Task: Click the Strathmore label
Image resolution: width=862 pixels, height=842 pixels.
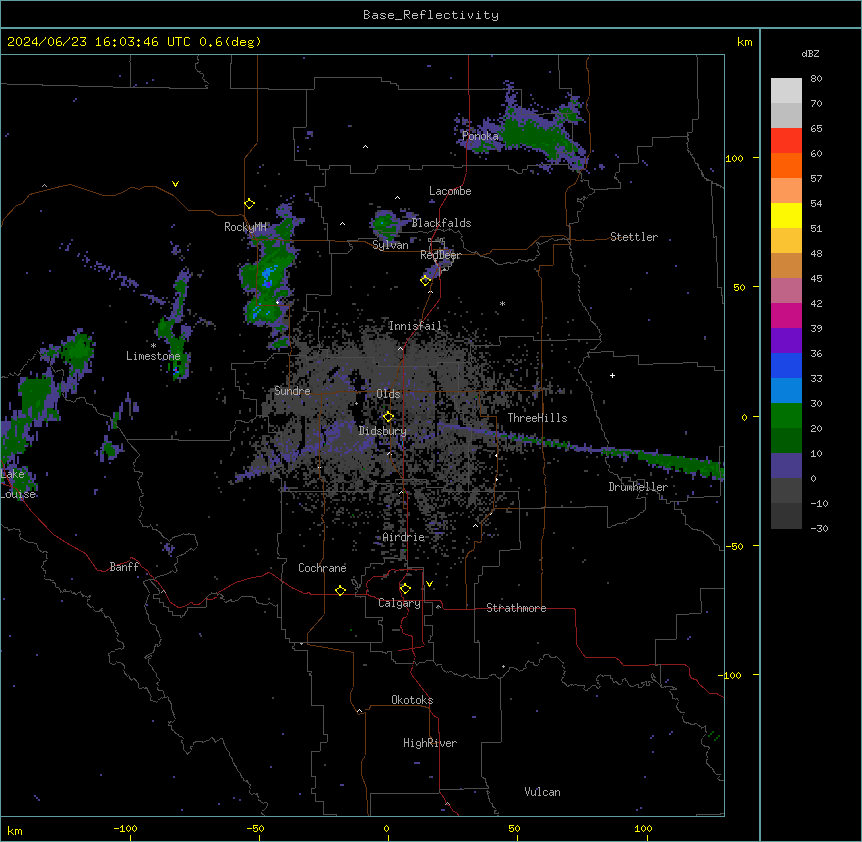Action: (516, 608)
